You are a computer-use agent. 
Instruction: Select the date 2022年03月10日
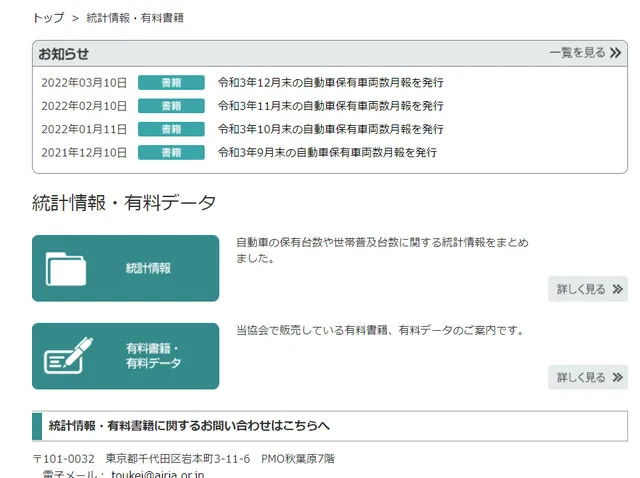84,83
